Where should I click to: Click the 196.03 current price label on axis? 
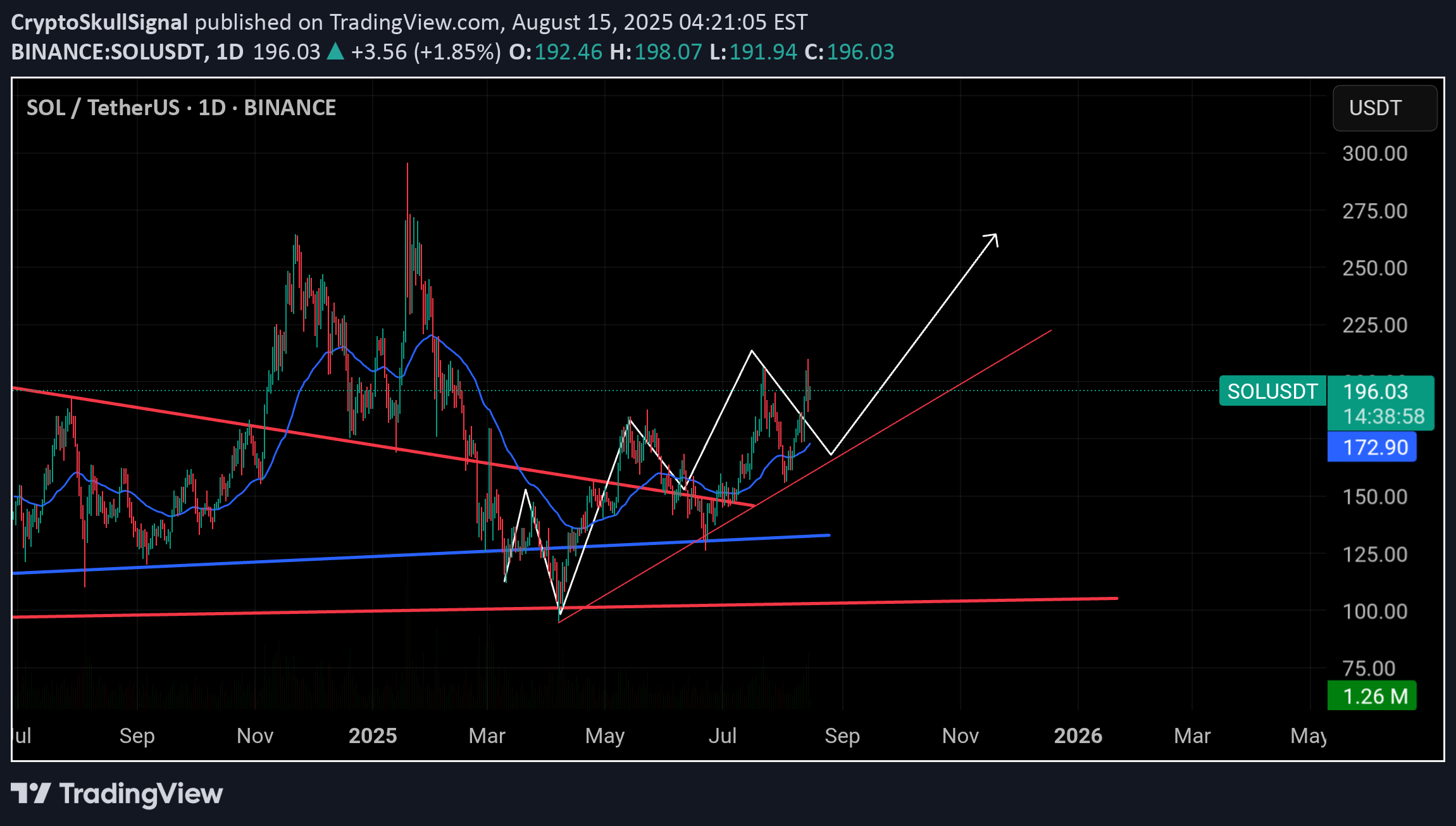point(1376,391)
